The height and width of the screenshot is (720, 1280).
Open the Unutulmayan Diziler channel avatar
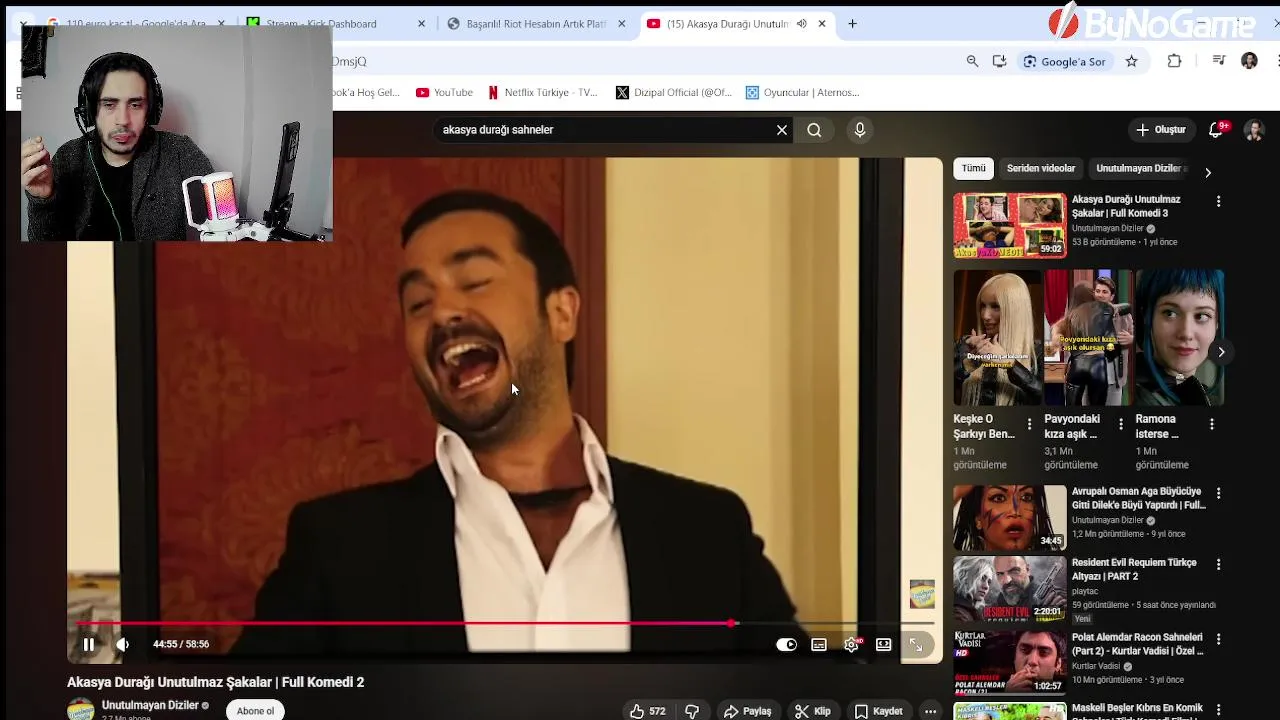pos(80,709)
